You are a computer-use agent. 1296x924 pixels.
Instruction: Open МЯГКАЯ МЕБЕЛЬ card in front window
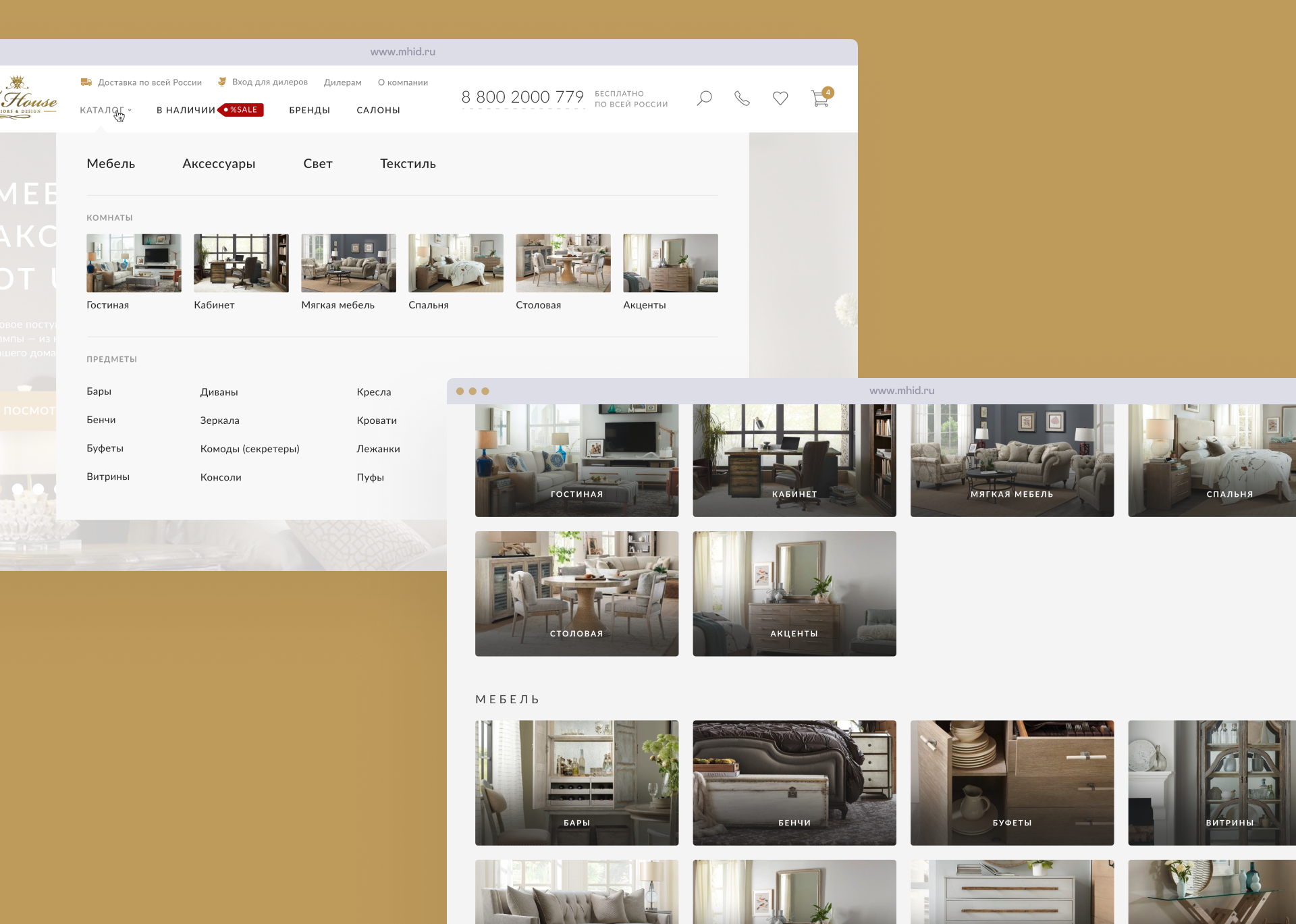[x=1013, y=461]
